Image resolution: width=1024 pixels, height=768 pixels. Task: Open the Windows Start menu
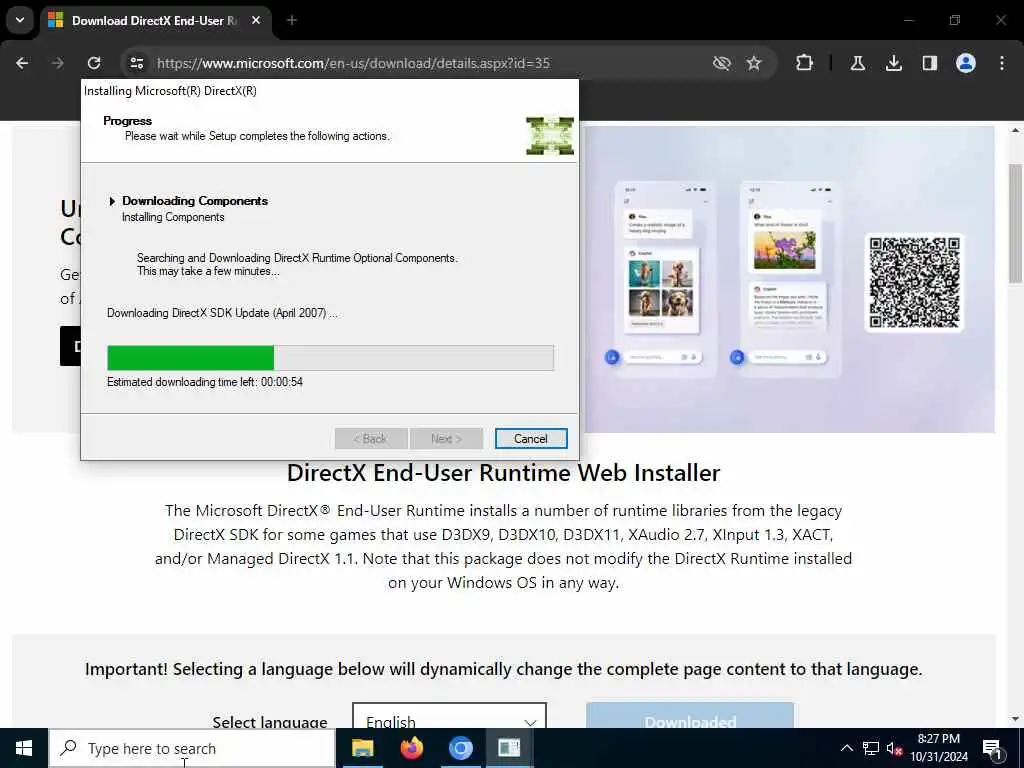coord(24,748)
